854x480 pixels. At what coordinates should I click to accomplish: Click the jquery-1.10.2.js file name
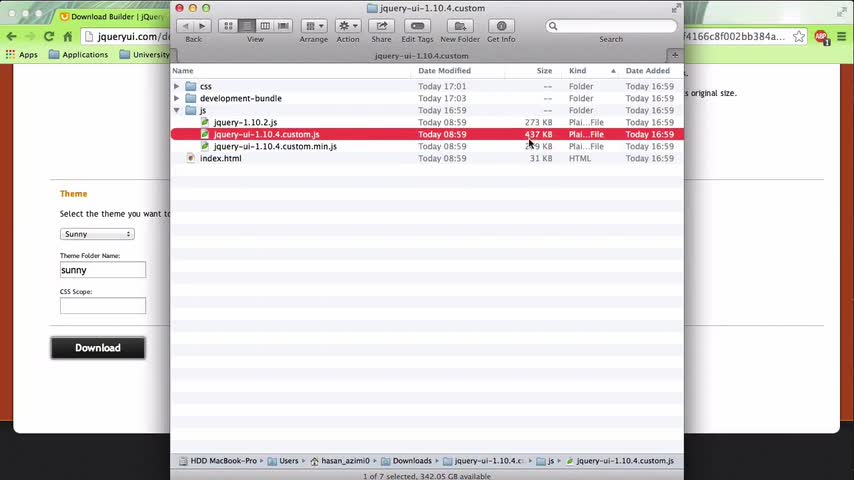click(x=245, y=122)
